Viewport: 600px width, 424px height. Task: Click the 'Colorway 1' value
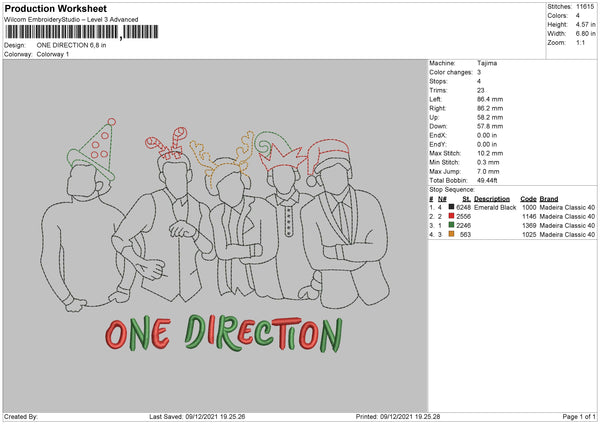coord(53,54)
